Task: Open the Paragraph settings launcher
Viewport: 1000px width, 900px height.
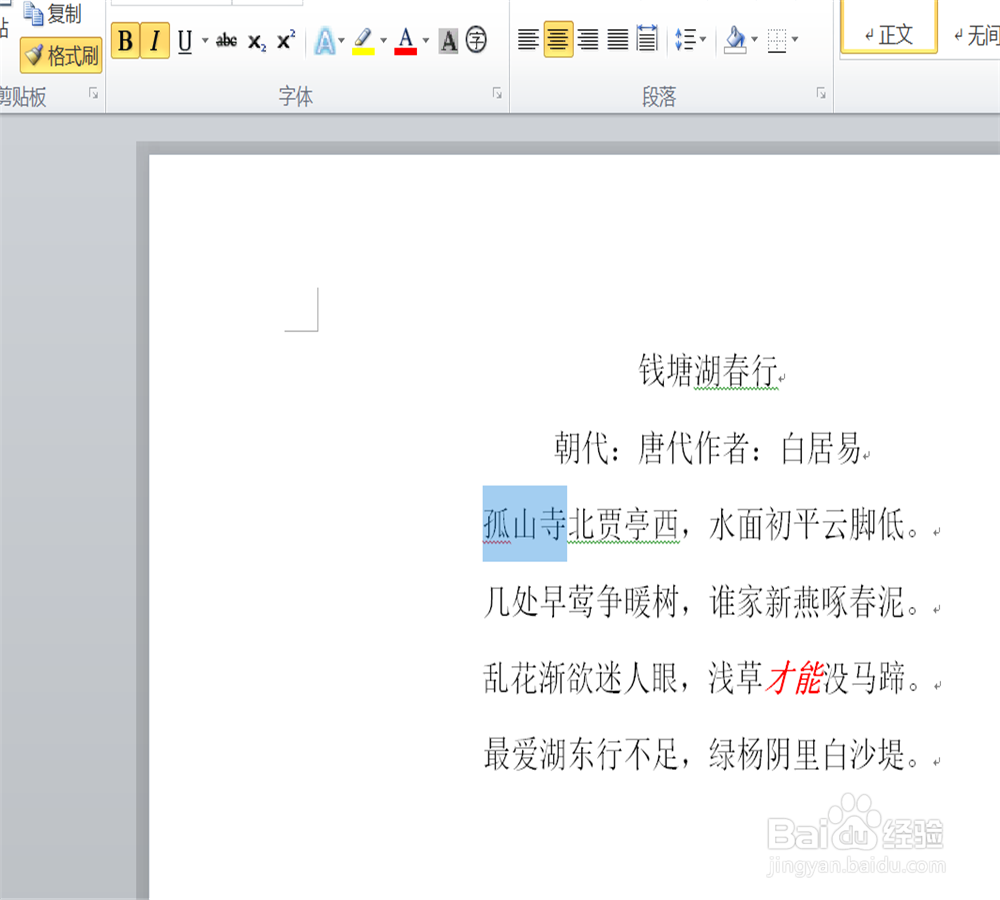Action: point(820,92)
